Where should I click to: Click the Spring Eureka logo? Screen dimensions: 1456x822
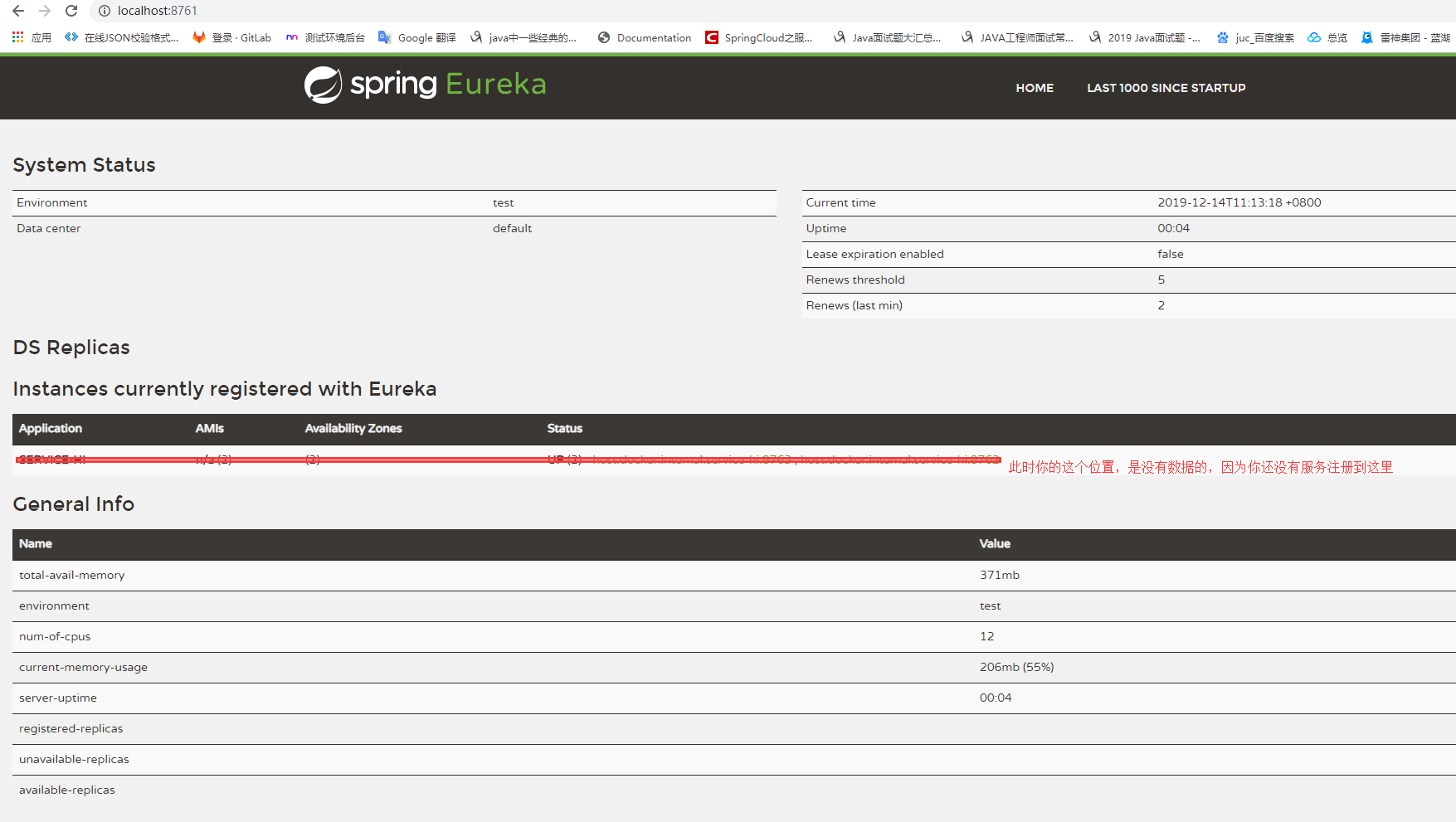(x=426, y=85)
